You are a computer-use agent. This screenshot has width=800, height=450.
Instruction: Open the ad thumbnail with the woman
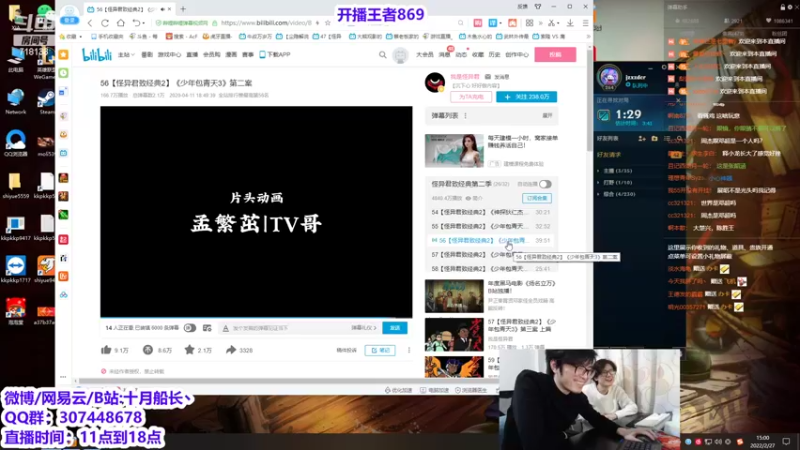pyautogui.click(x=454, y=151)
